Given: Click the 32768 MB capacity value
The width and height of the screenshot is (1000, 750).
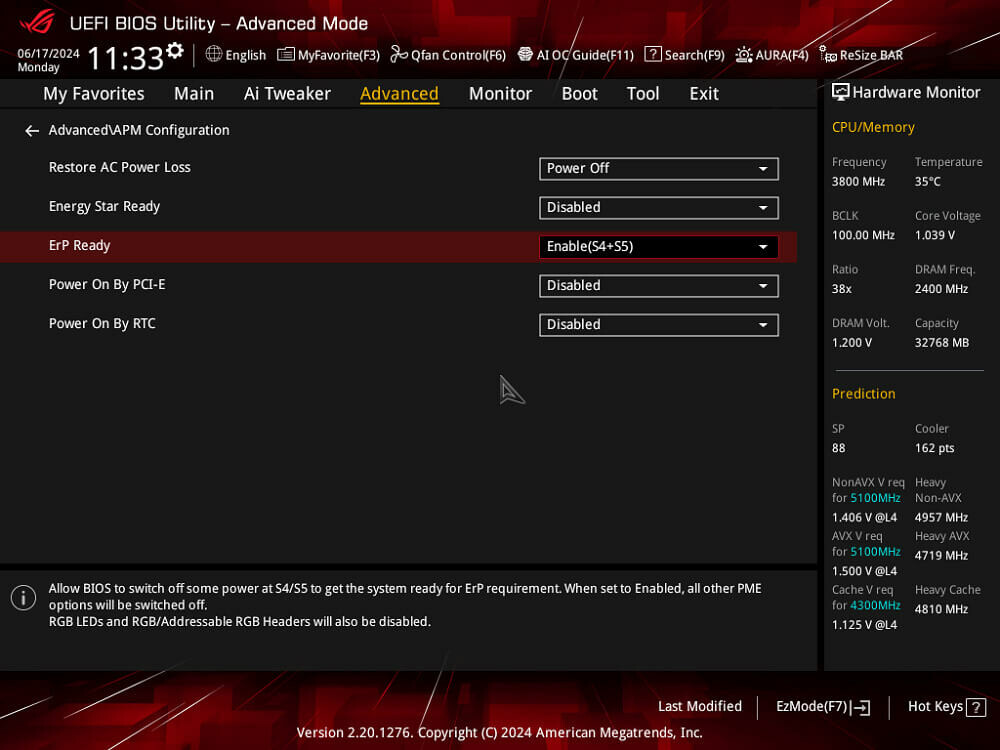Looking at the screenshot, I should tap(942, 343).
